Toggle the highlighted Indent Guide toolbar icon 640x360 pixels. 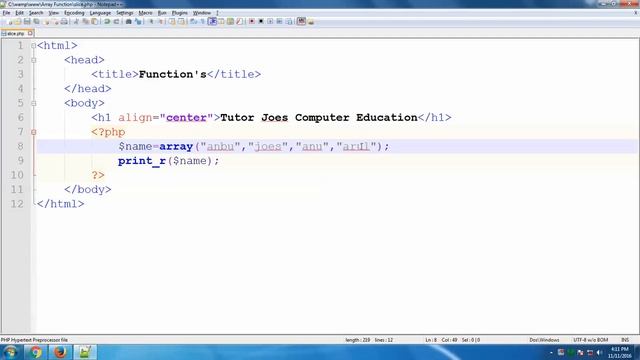click(212, 21)
